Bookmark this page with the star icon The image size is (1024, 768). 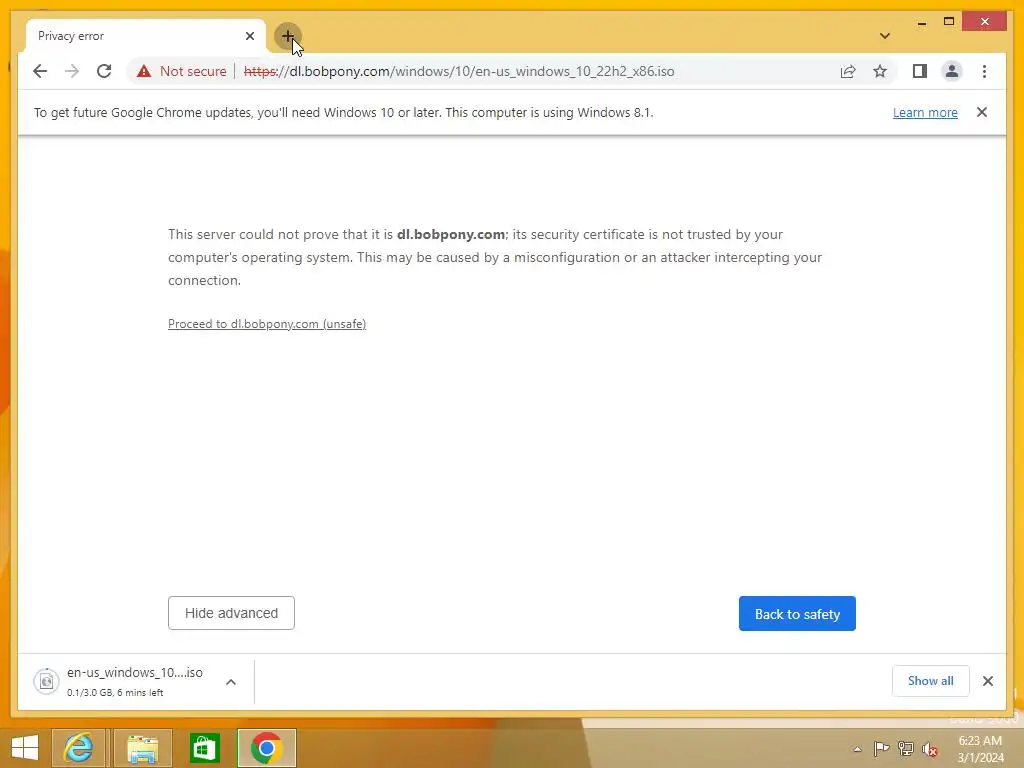tap(880, 71)
